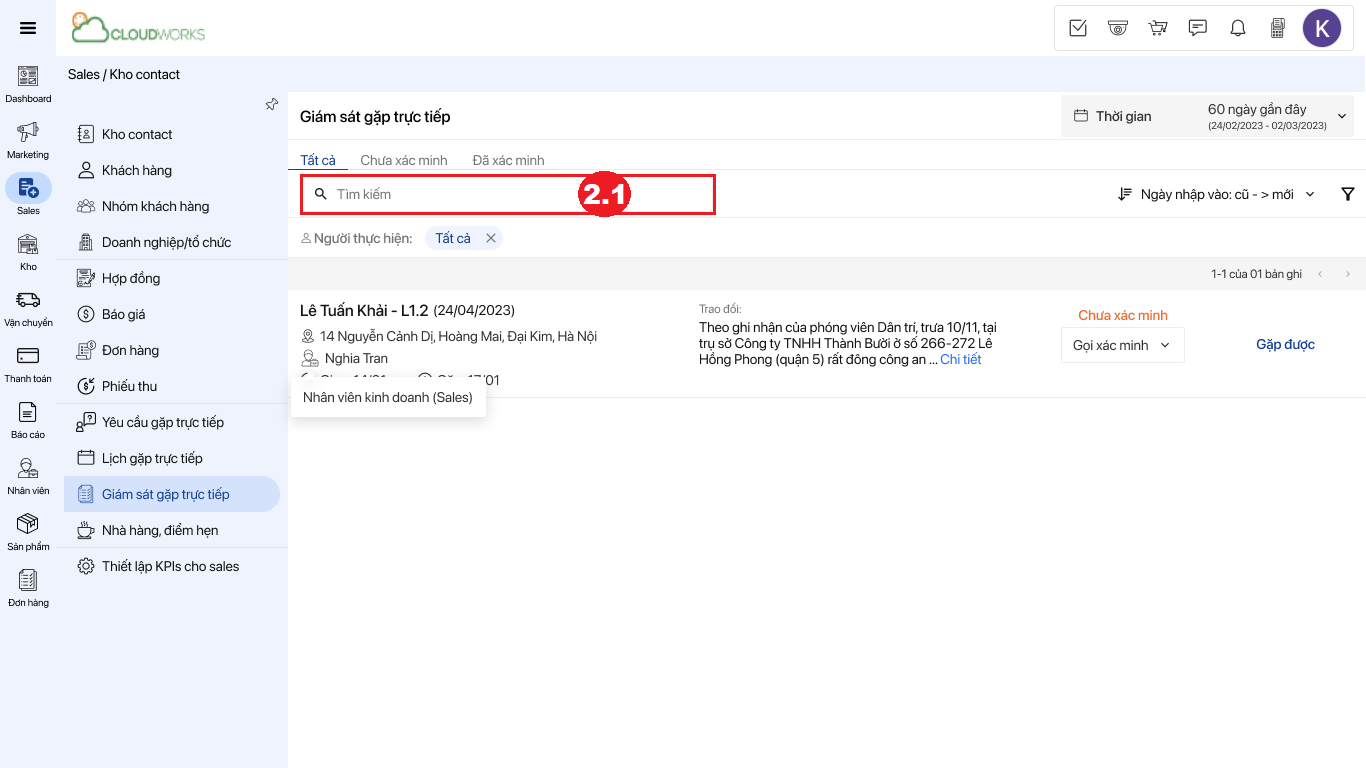Open the Dashboard icon in sidebar

click(28, 76)
